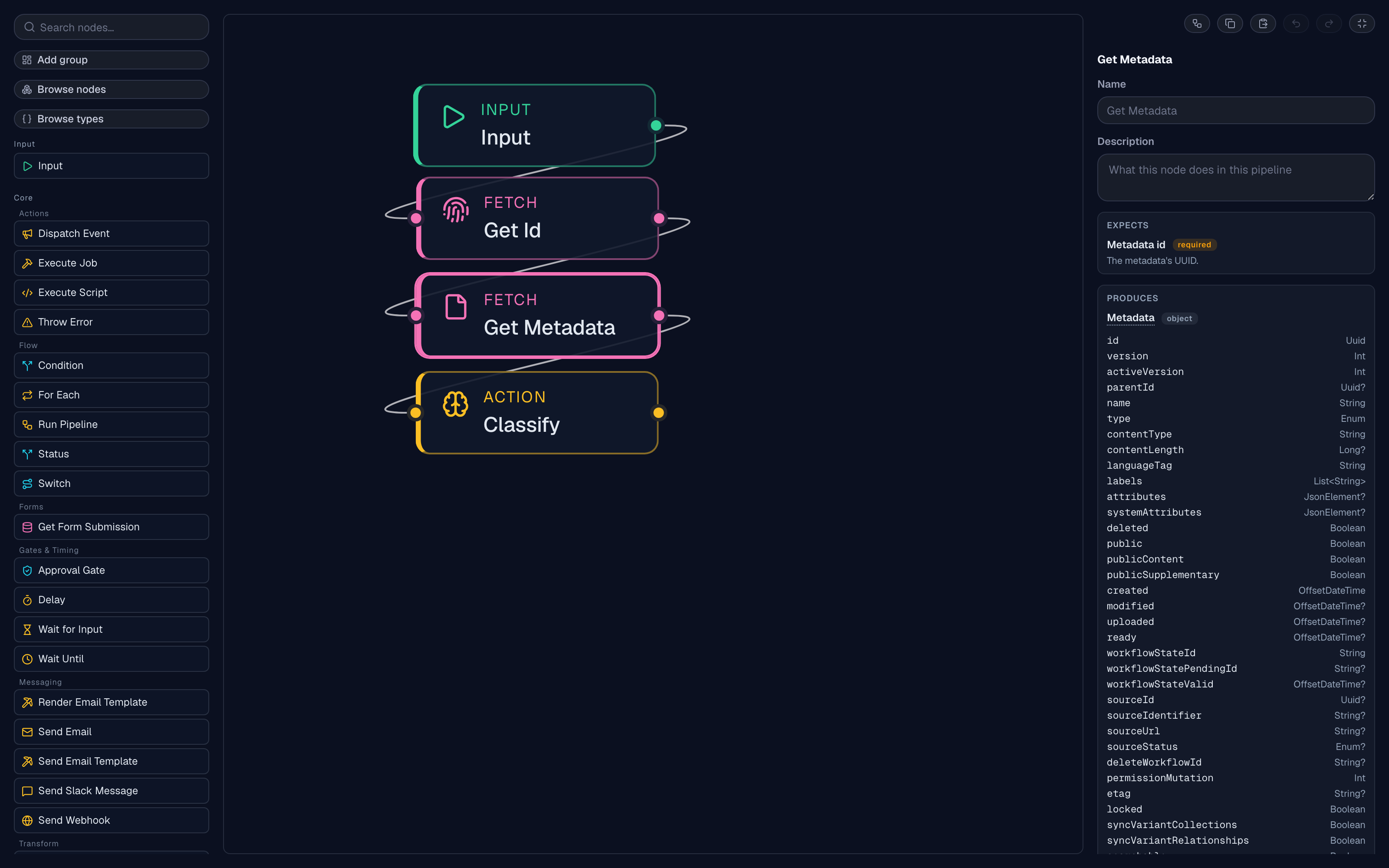Click the 'systemAttributes' field row
Screen dimensions: 1389x868
tap(1236, 513)
